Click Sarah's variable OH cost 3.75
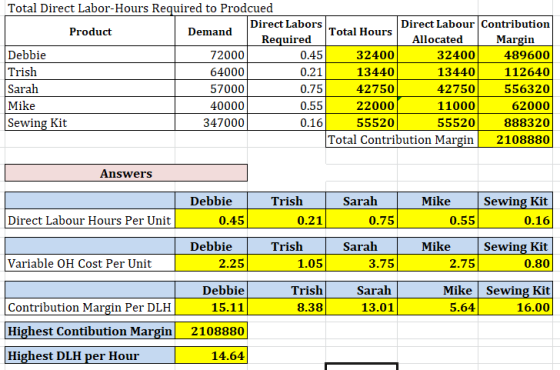 pyautogui.click(x=361, y=263)
